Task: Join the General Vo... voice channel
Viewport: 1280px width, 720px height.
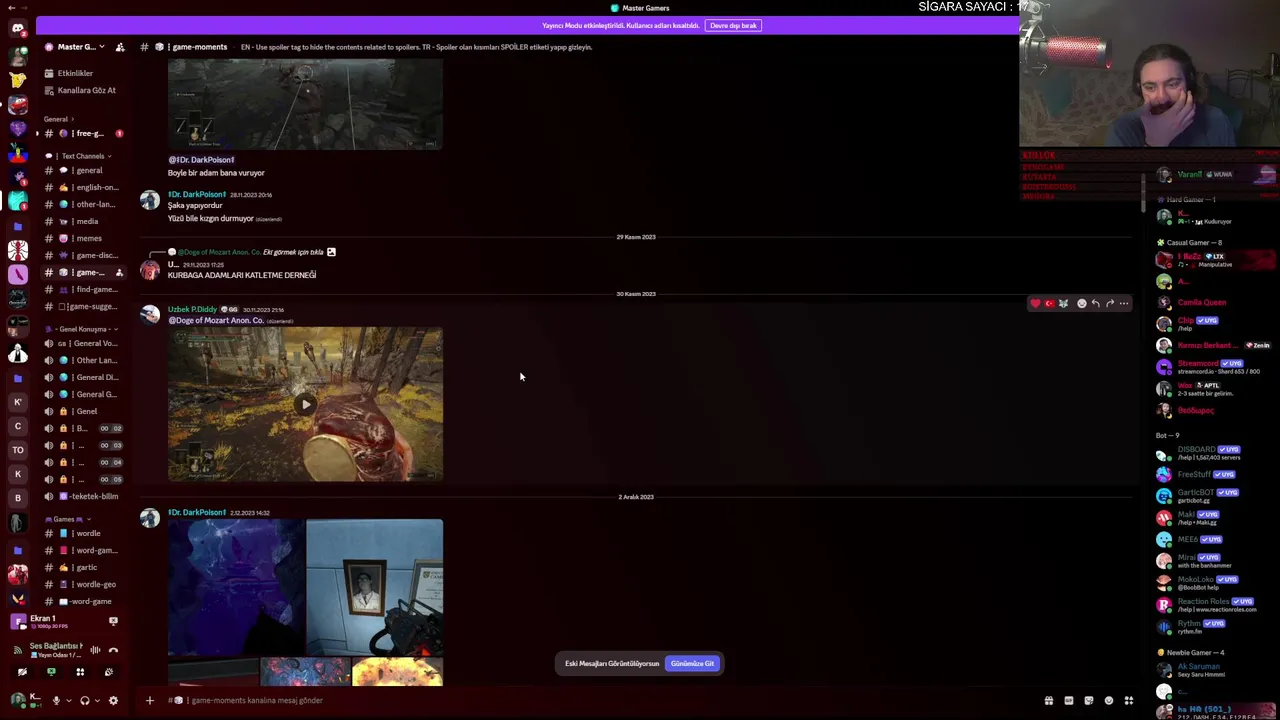Action: click(82, 343)
